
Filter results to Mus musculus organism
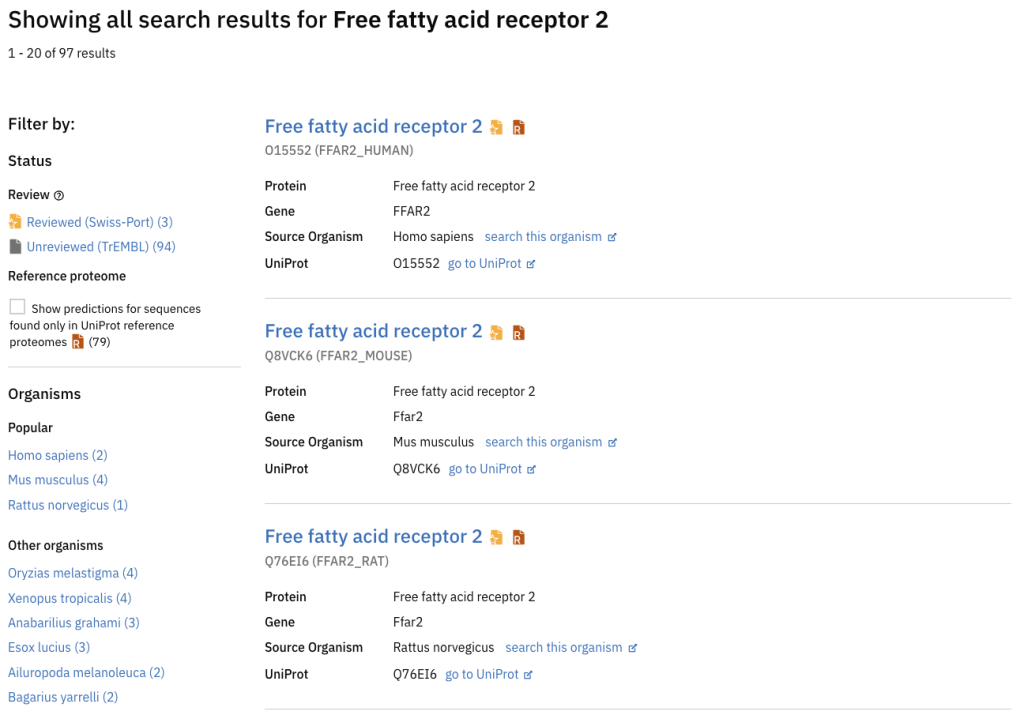tap(57, 480)
